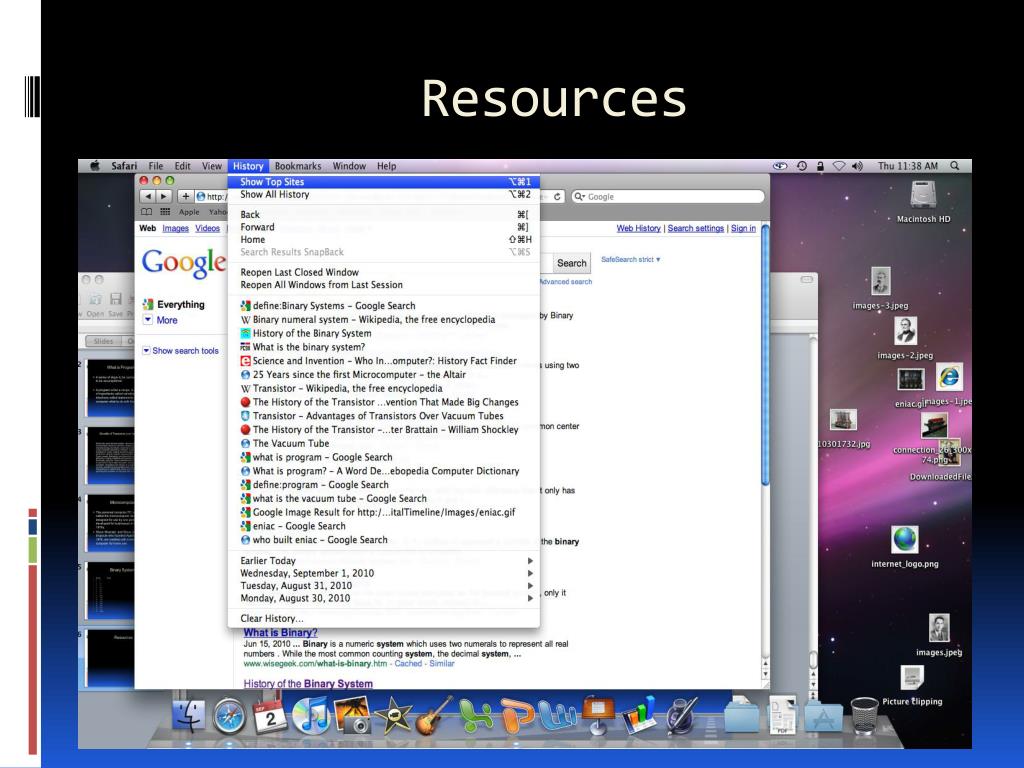This screenshot has height=768, width=1024.
Task: Reload the page with the refresh icon
Action: tap(557, 197)
